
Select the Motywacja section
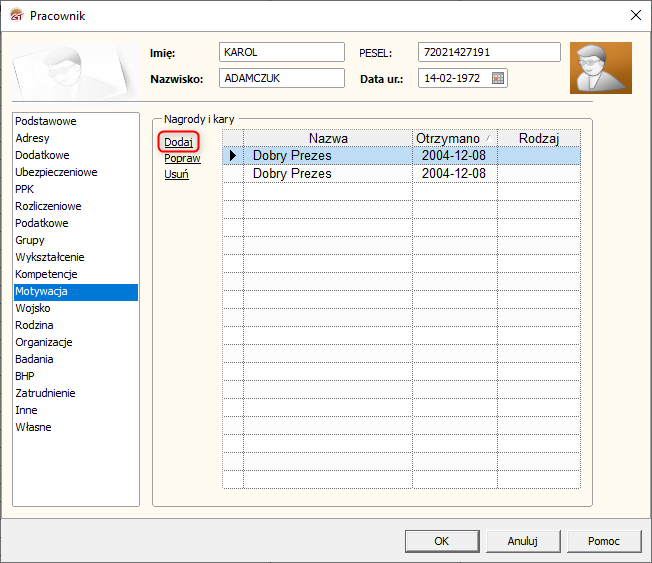click(76, 292)
